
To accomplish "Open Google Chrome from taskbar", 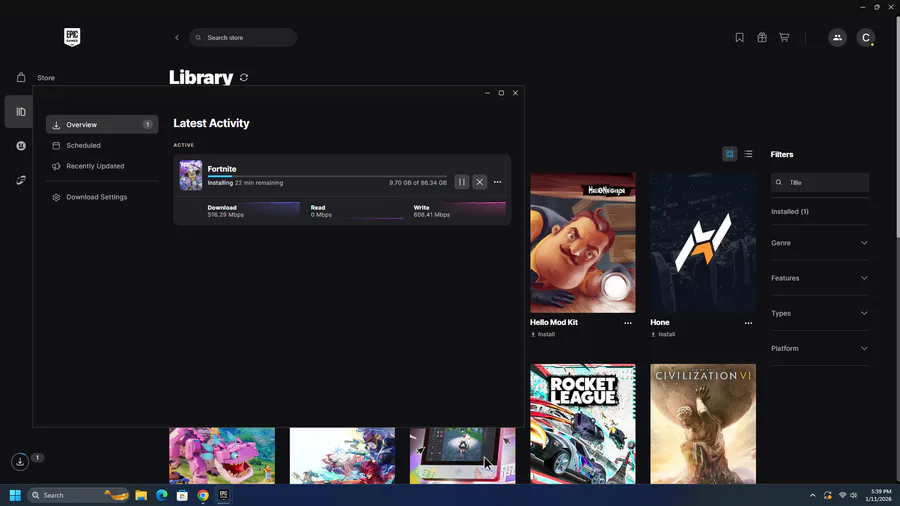I will click(203, 495).
